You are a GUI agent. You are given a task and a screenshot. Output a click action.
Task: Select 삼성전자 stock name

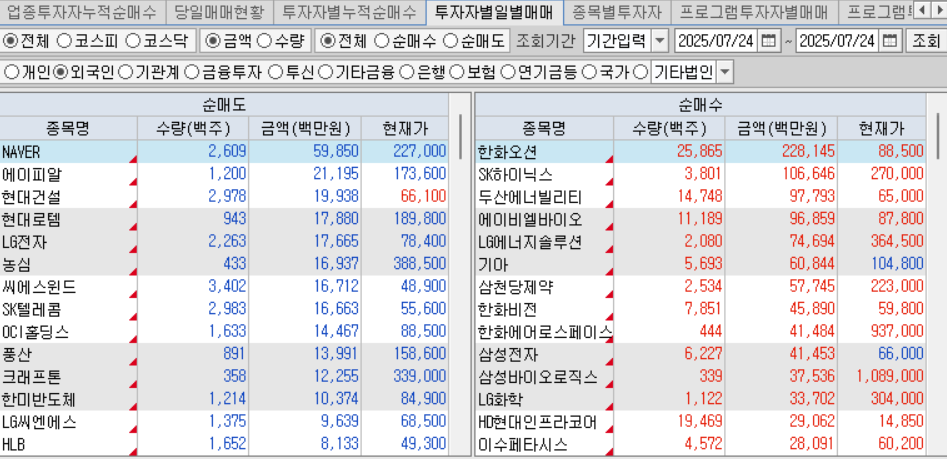point(507,355)
